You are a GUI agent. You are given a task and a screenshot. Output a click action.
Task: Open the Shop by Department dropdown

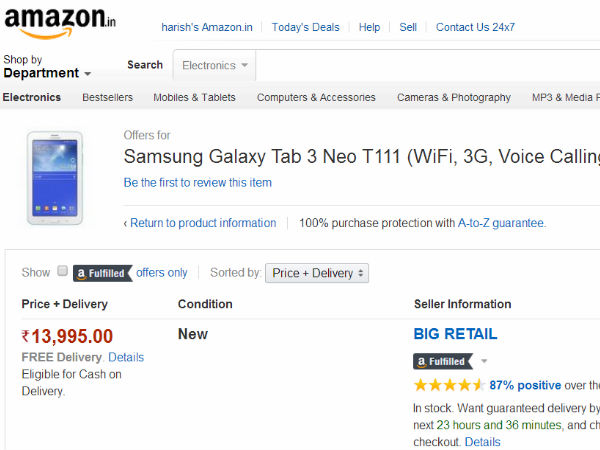[x=46, y=67]
